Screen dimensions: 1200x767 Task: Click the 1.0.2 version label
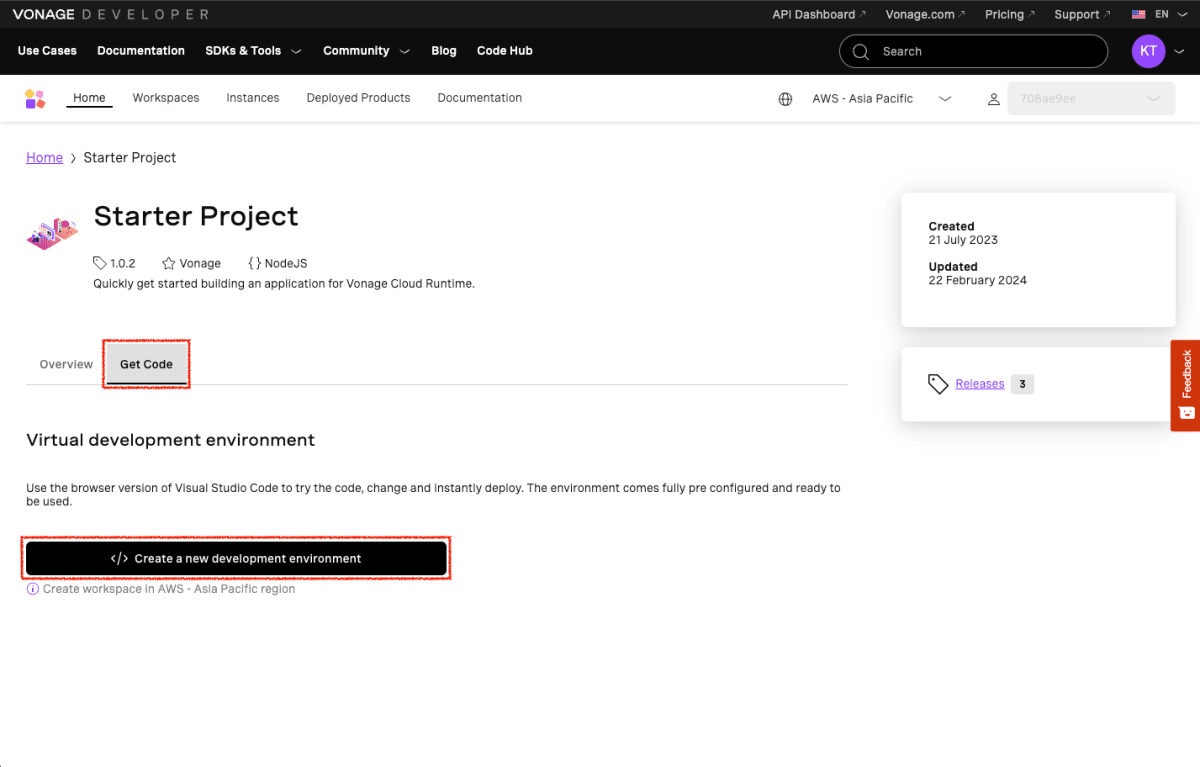pyautogui.click(x=123, y=263)
